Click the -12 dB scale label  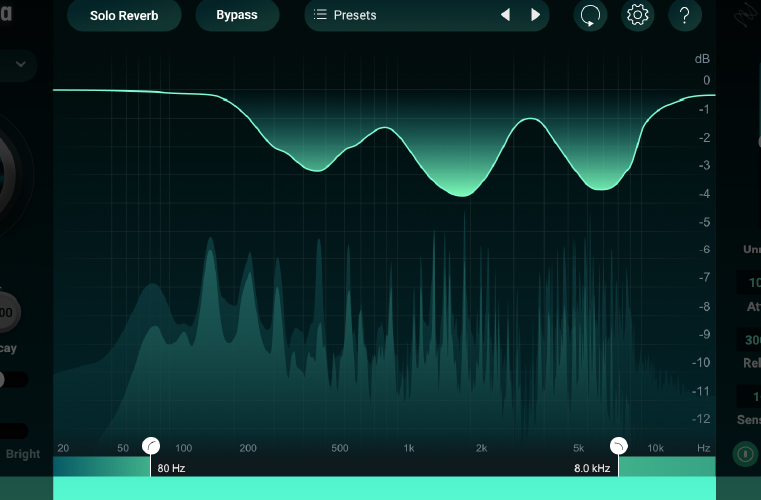coord(701,419)
